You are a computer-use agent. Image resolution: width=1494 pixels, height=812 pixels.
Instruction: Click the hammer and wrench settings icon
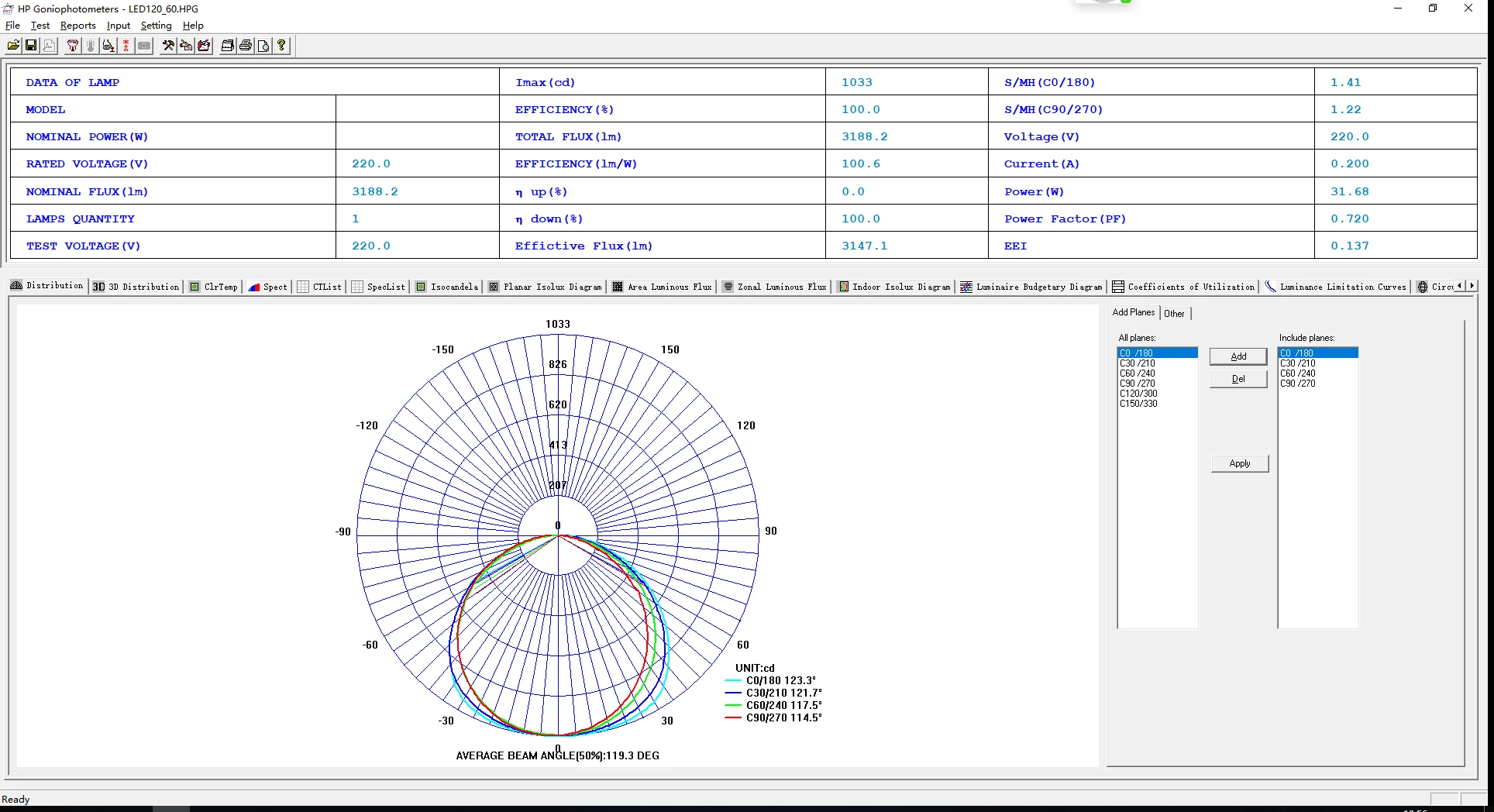coord(167,46)
